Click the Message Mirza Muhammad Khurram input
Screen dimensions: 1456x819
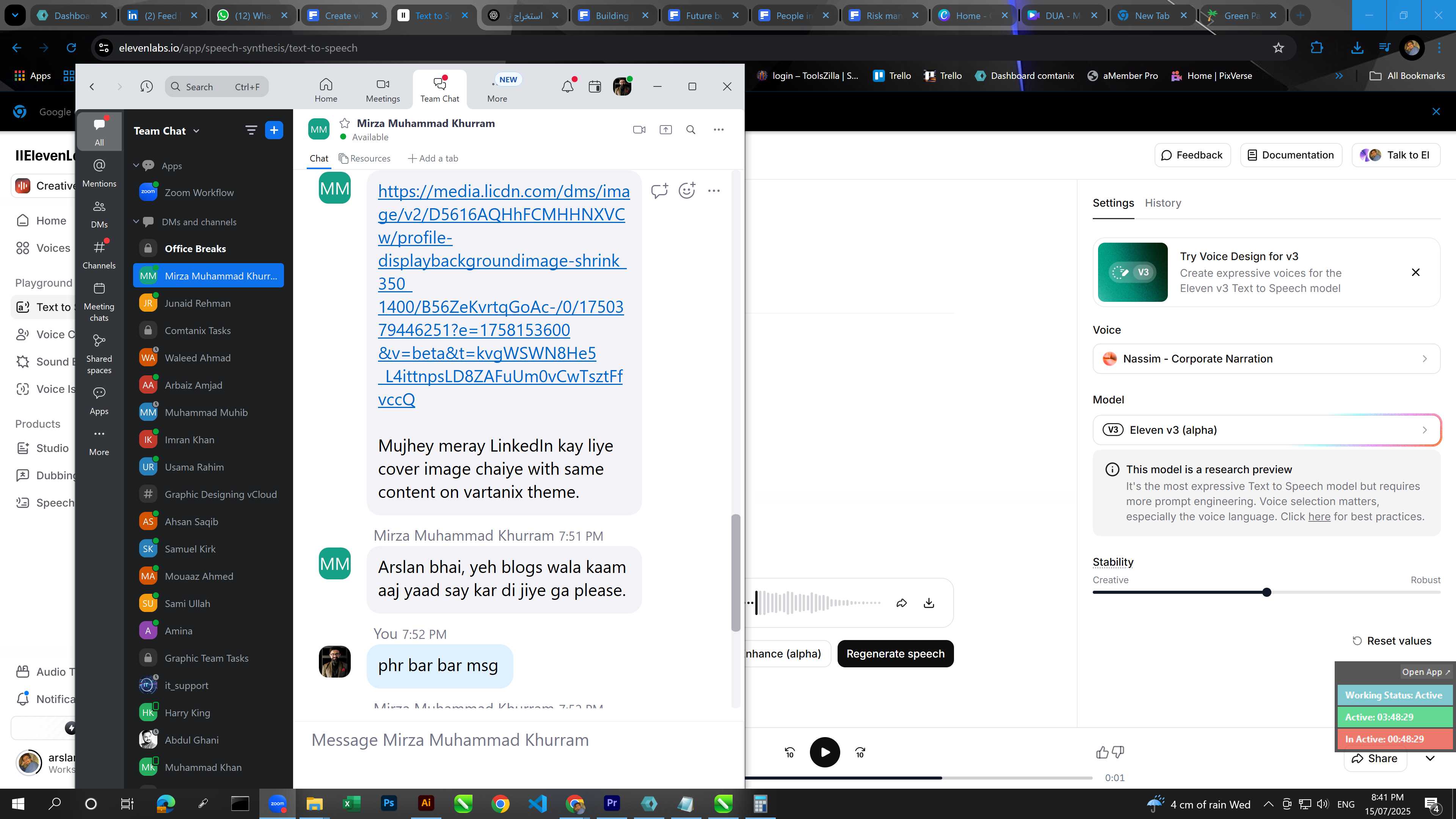(518, 740)
